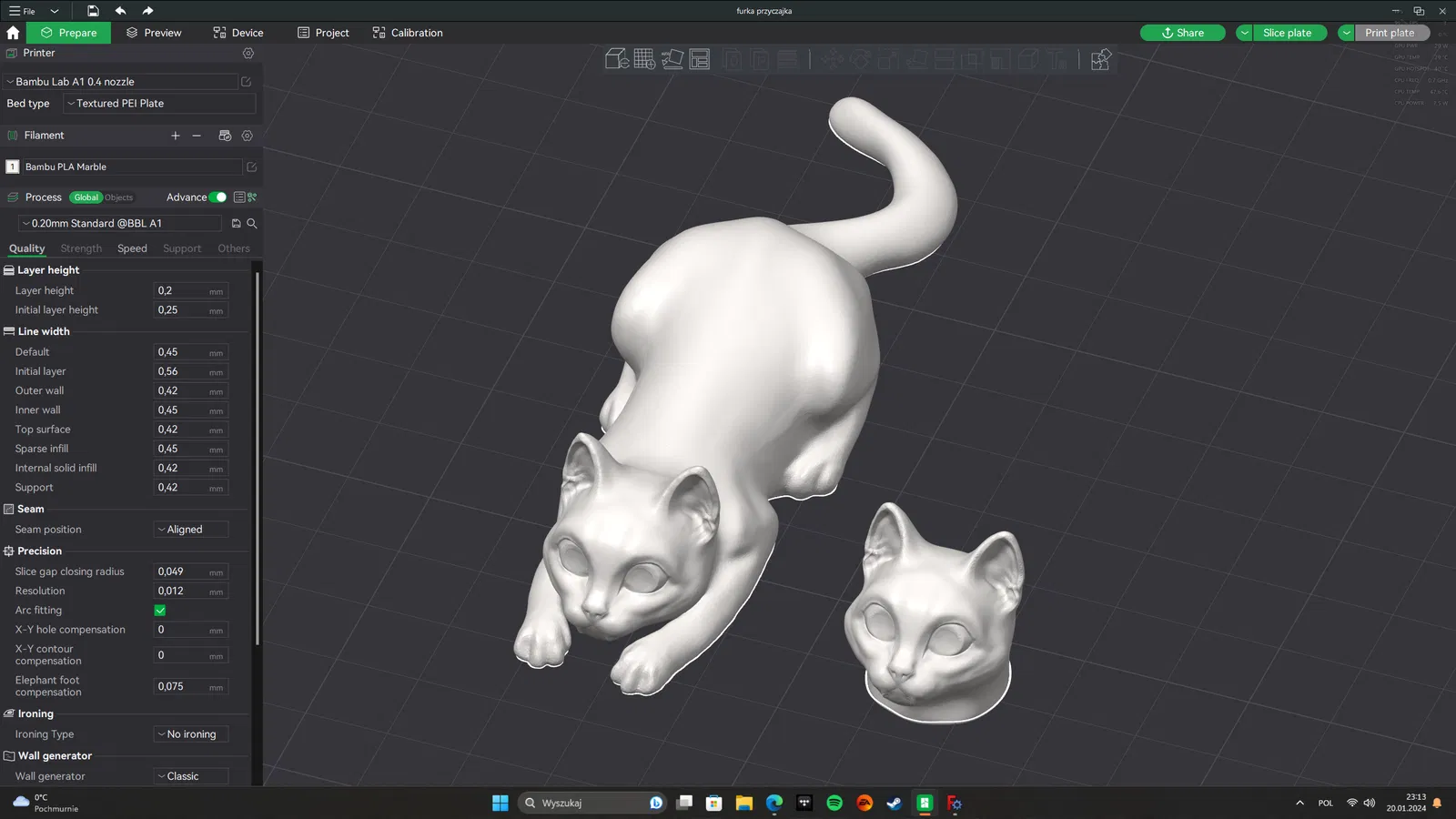Open printer settings gear icon
Viewport: 1456px width, 819px height.
point(248,53)
